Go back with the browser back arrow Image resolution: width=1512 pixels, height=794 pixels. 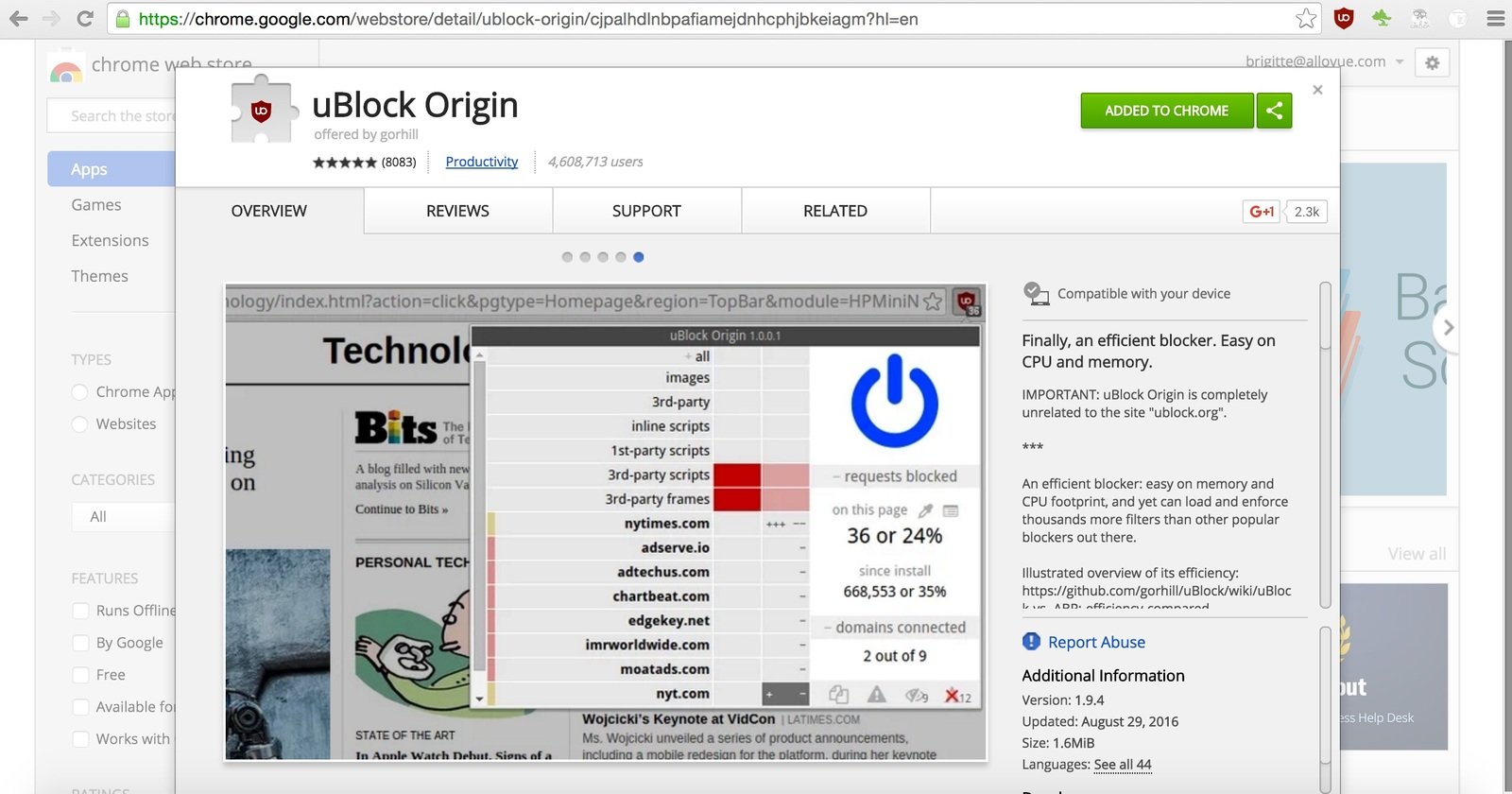pyautogui.click(x=18, y=18)
